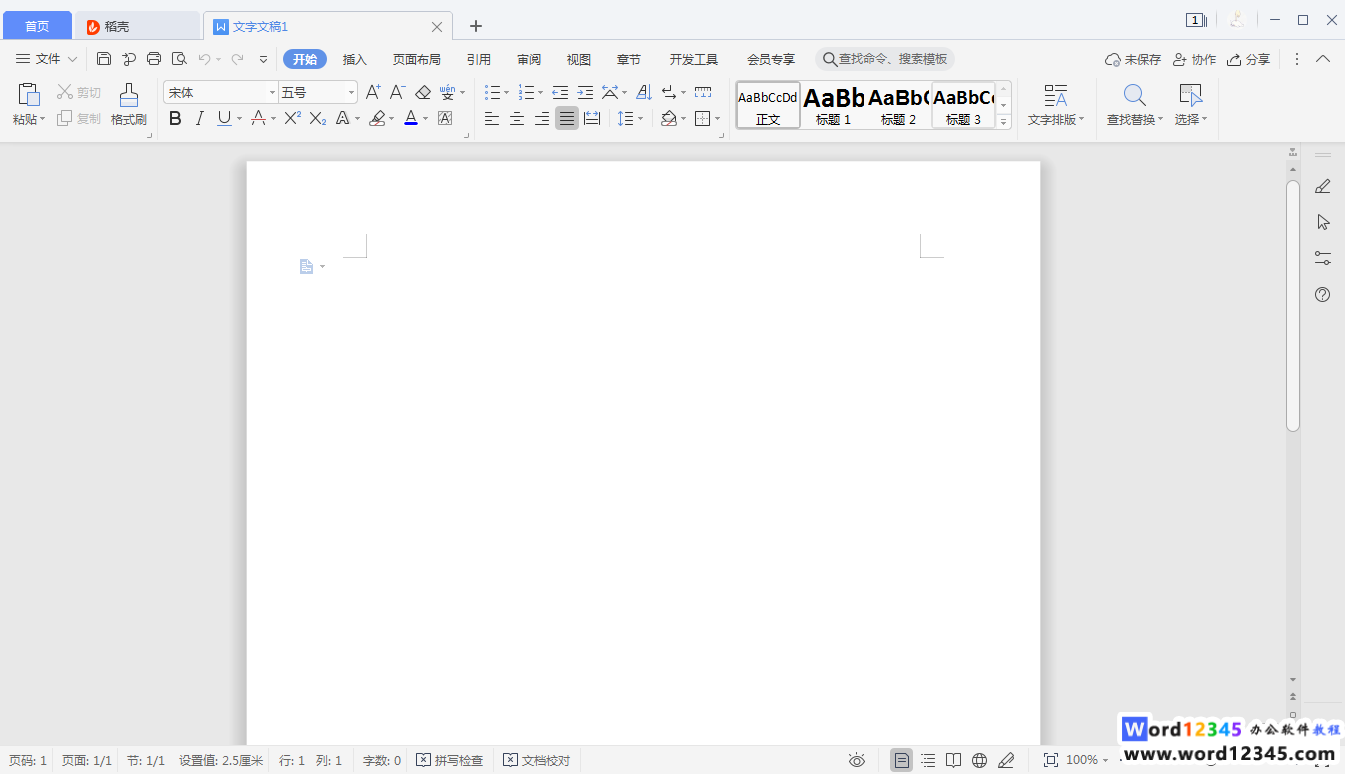The image size is (1345, 774).
Task: Click the Redo arrow icon
Action: tap(237, 59)
